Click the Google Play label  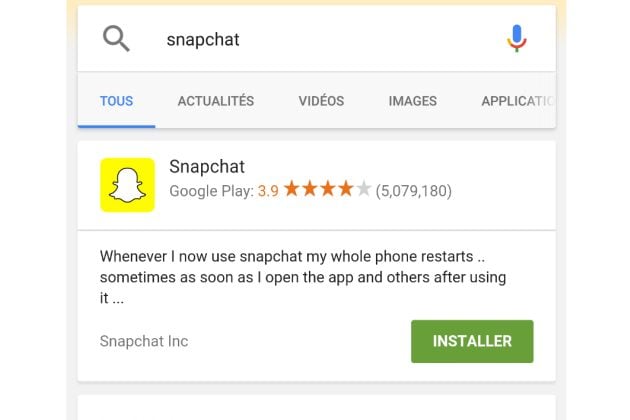coord(211,191)
